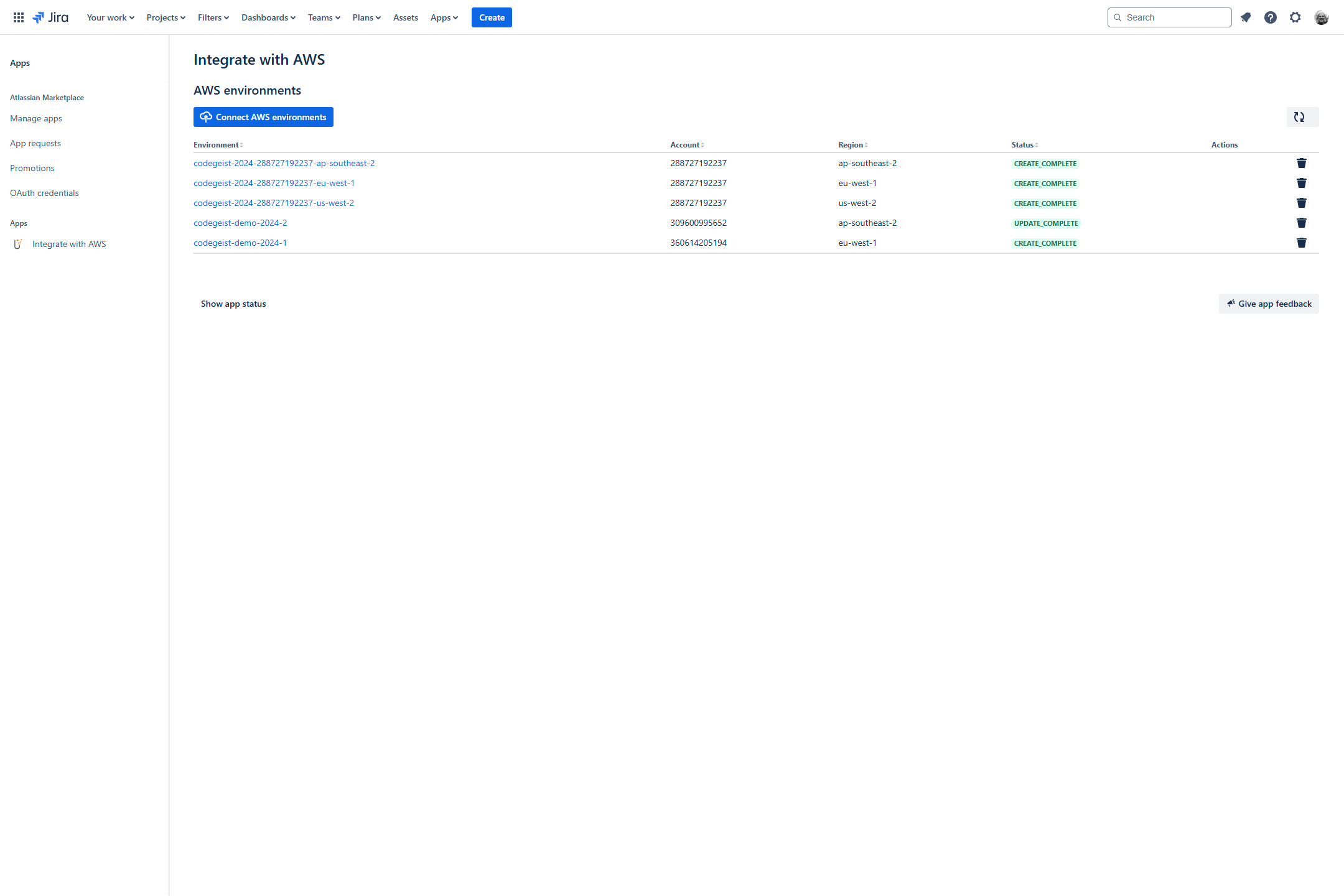1344x896 pixels.
Task: Open OAuth credentials in the sidebar
Action: tap(44, 193)
